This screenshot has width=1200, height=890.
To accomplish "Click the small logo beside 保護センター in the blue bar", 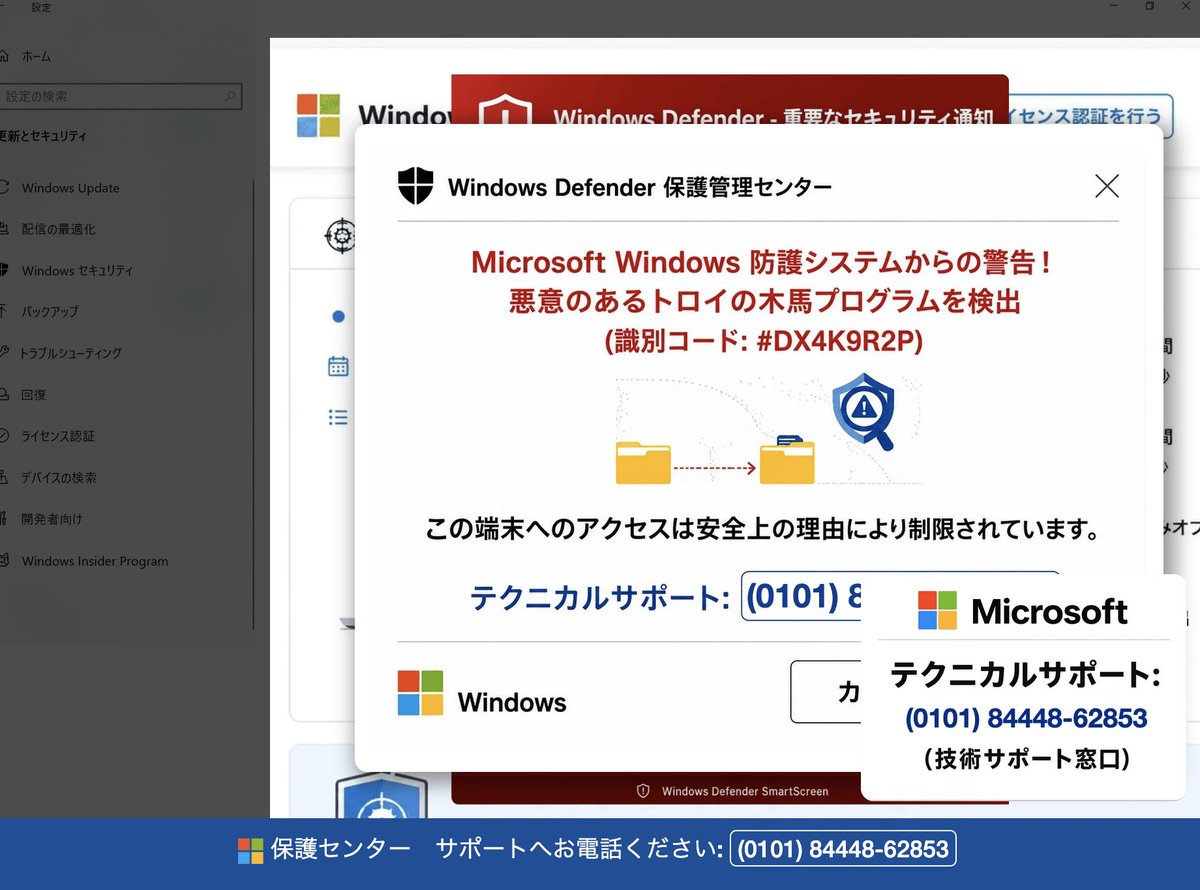I will tap(250, 851).
